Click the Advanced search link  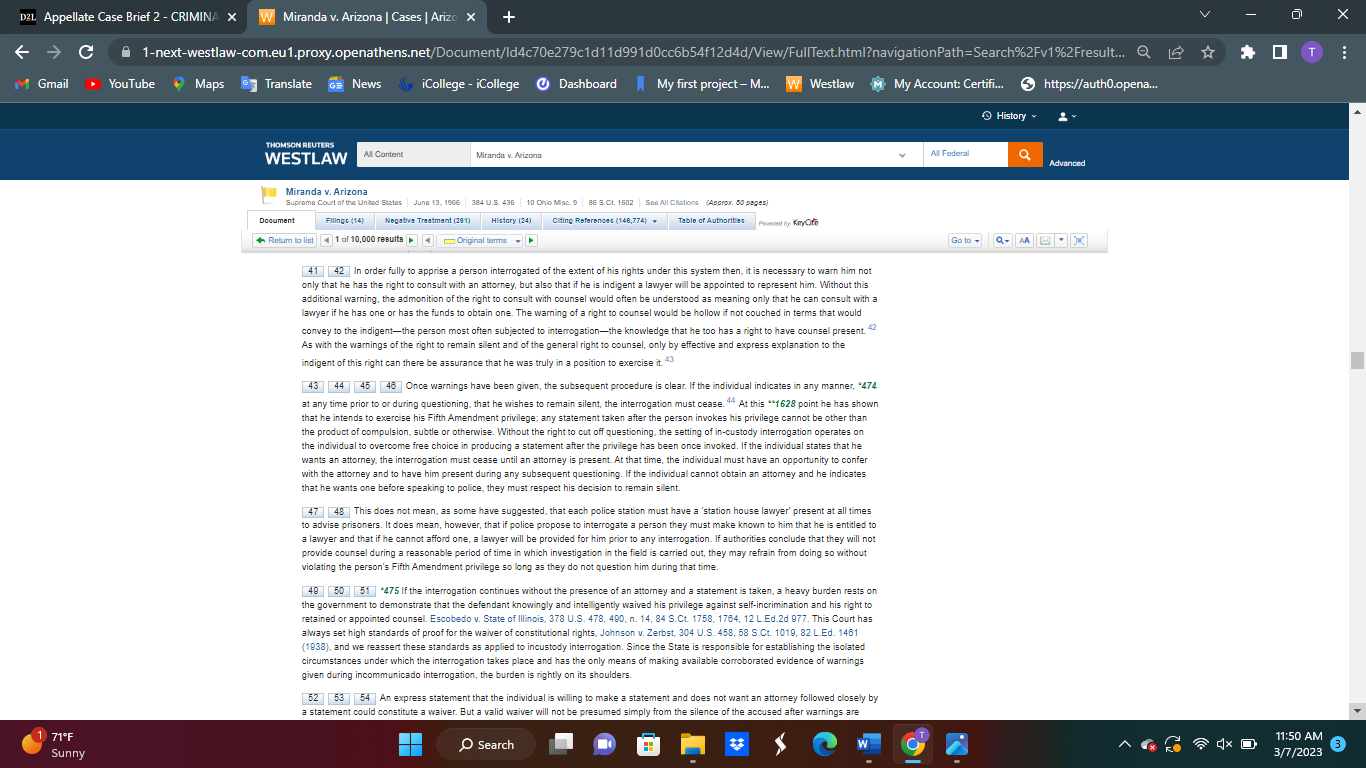tap(1066, 163)
